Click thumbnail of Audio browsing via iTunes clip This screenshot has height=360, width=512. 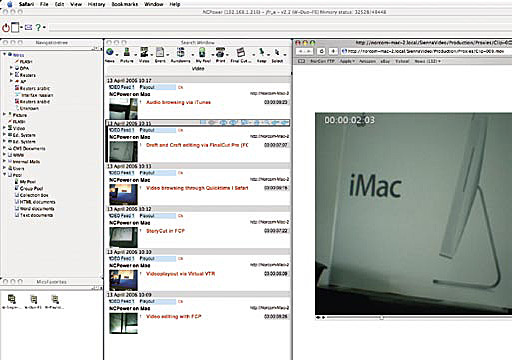pos(123,109)
